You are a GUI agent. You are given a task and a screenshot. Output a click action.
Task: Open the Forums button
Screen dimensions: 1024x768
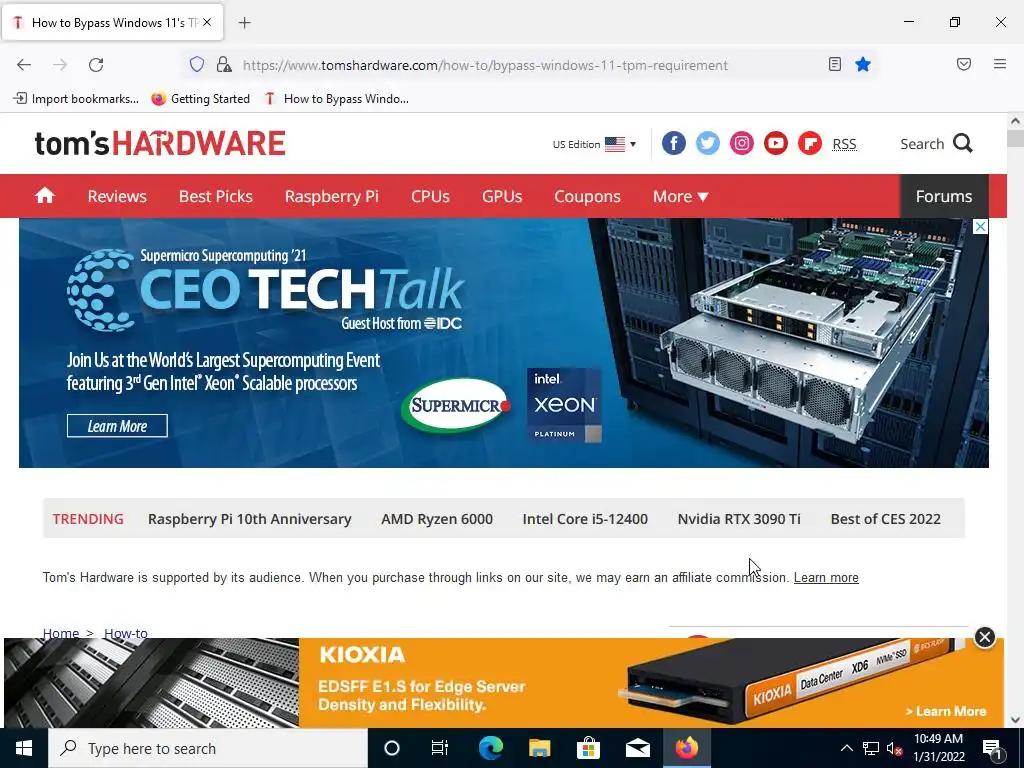[944, 196]
